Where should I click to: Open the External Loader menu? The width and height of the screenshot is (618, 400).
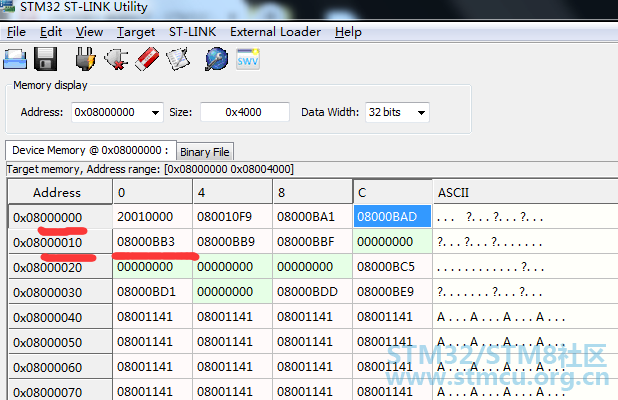click(275, 32)
